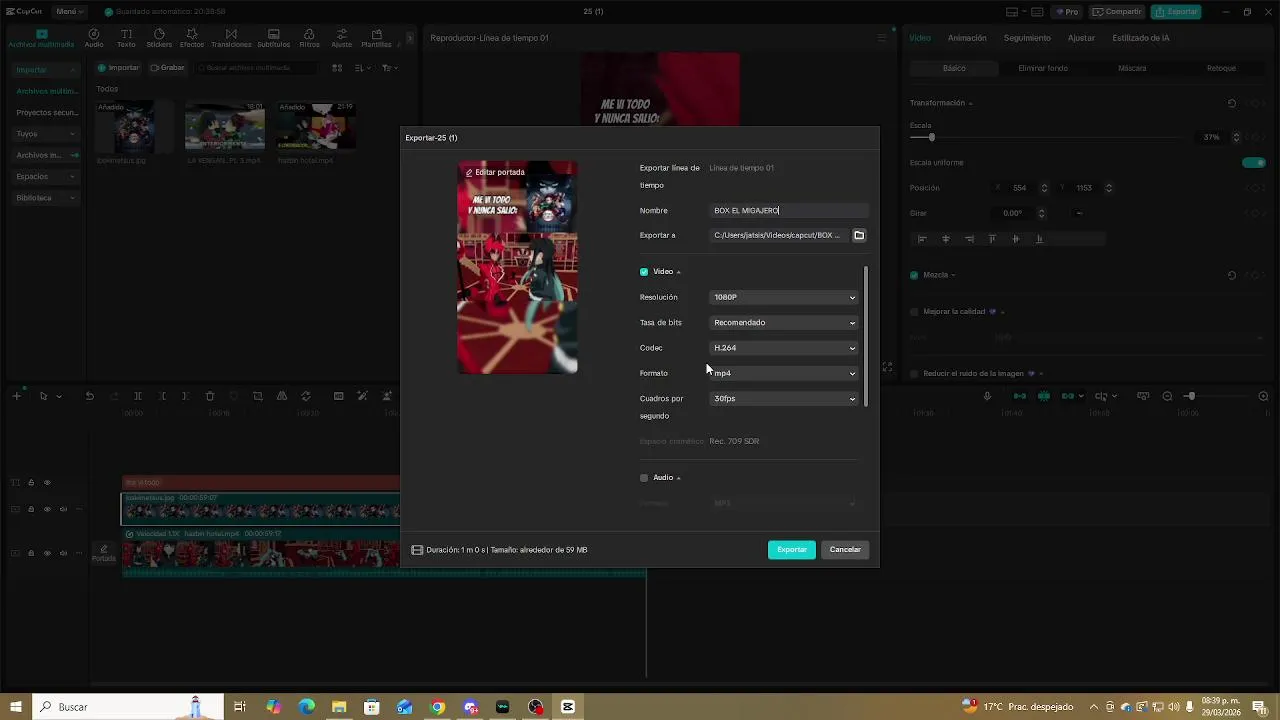
Task: Open the Cuadros por segundo dropdown
Action: coord(784,398)
